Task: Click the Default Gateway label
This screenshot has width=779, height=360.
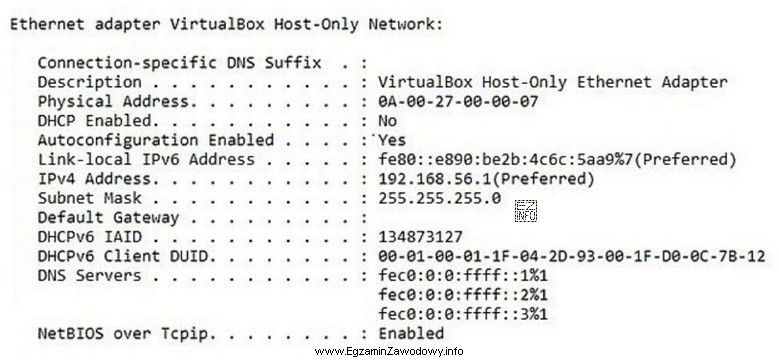Action: pos(108,217)
